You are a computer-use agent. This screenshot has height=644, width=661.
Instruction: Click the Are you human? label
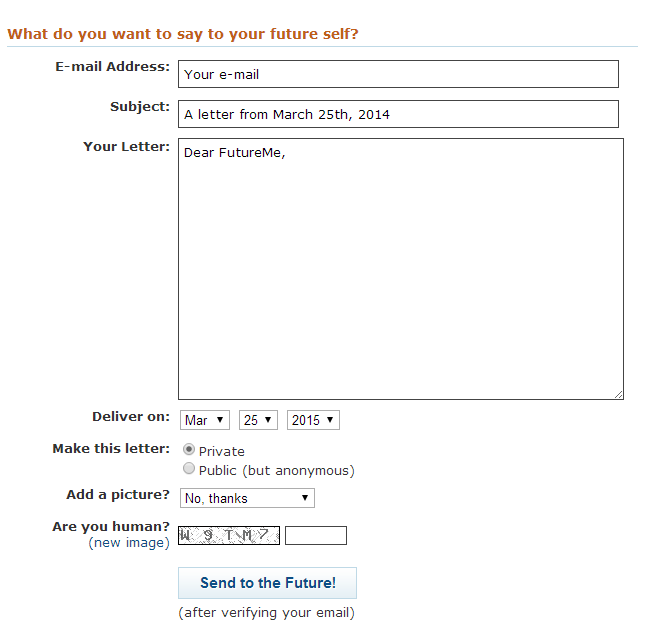click(x=111, y=526)
